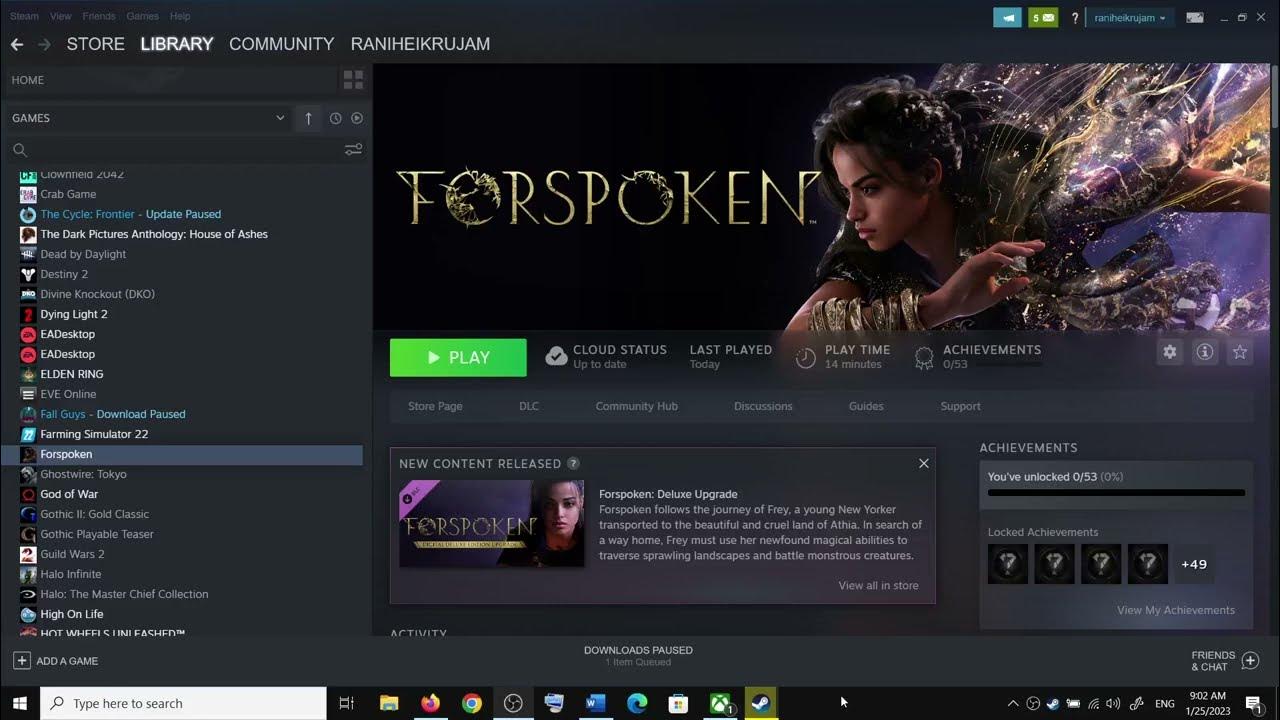The width and height of the screenshot is (1280, 720).
Task: Click View all in store
Action: click(x=878, y=585)
